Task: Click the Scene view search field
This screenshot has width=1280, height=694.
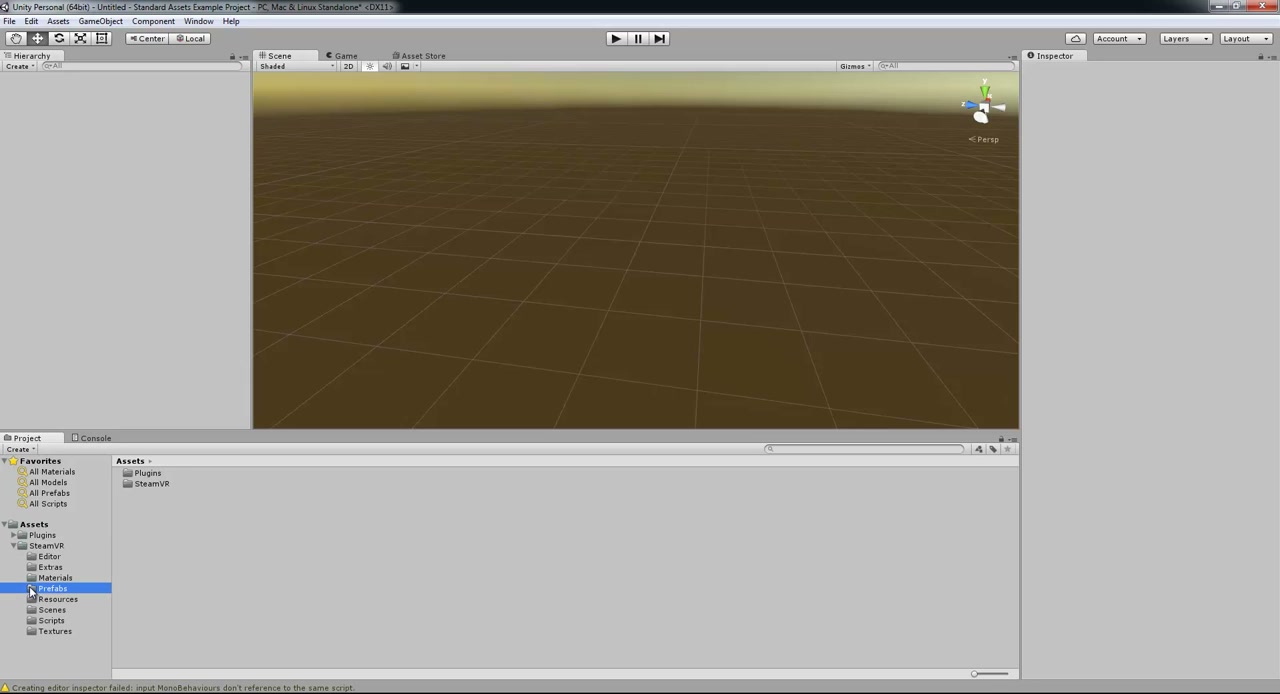Action: (x=945, y=66)
